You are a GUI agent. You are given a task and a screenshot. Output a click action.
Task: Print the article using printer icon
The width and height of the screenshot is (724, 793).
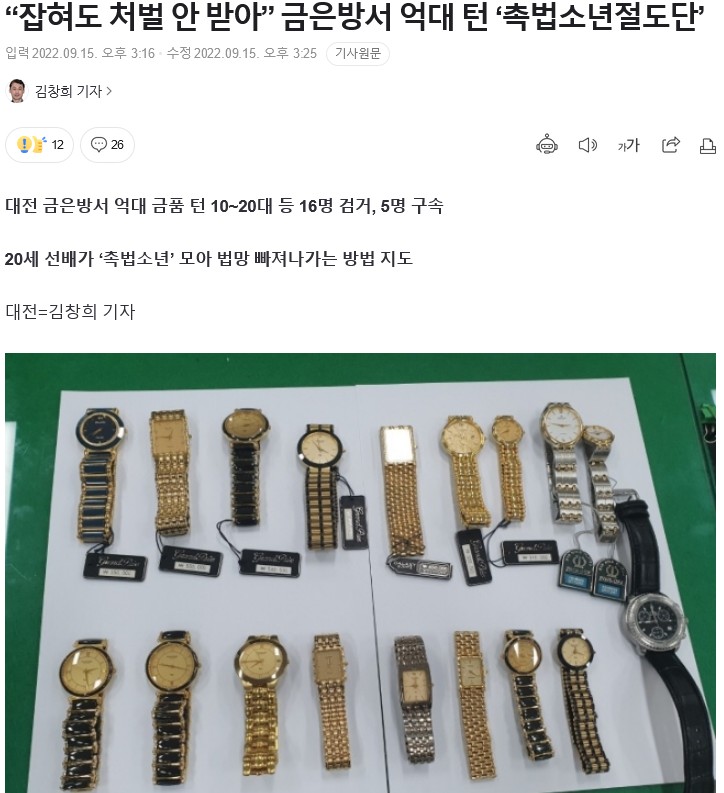tap(707, 146)
